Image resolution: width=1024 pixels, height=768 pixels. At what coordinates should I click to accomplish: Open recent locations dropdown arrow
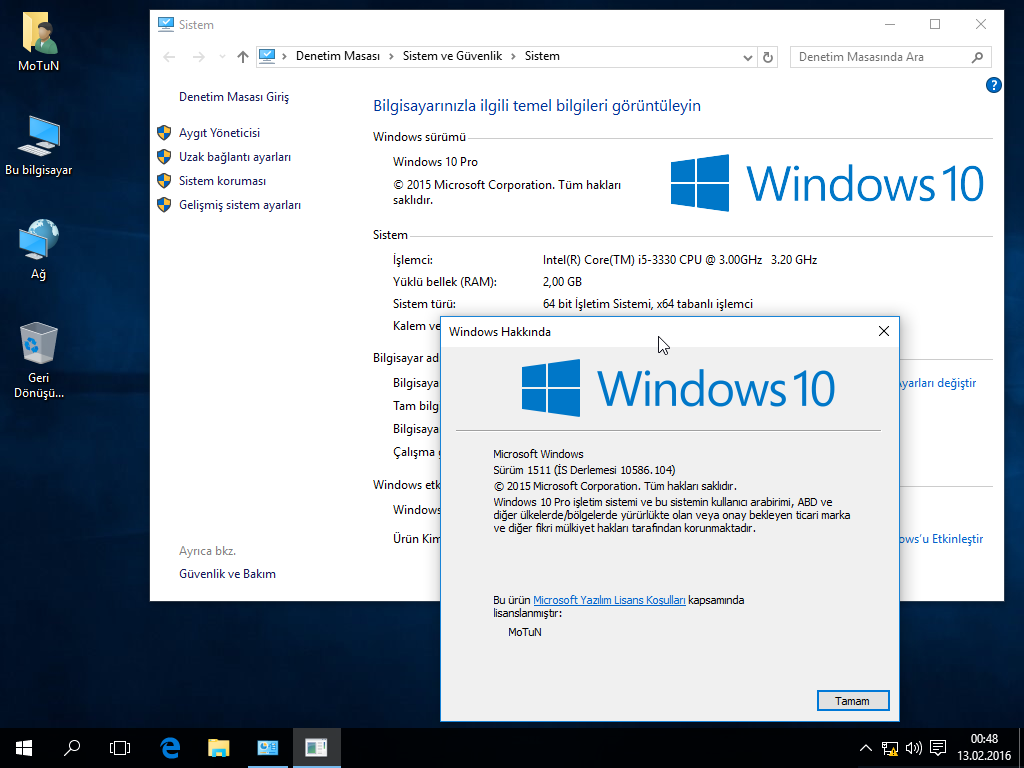pyautogui.click(x=222, y=57)
